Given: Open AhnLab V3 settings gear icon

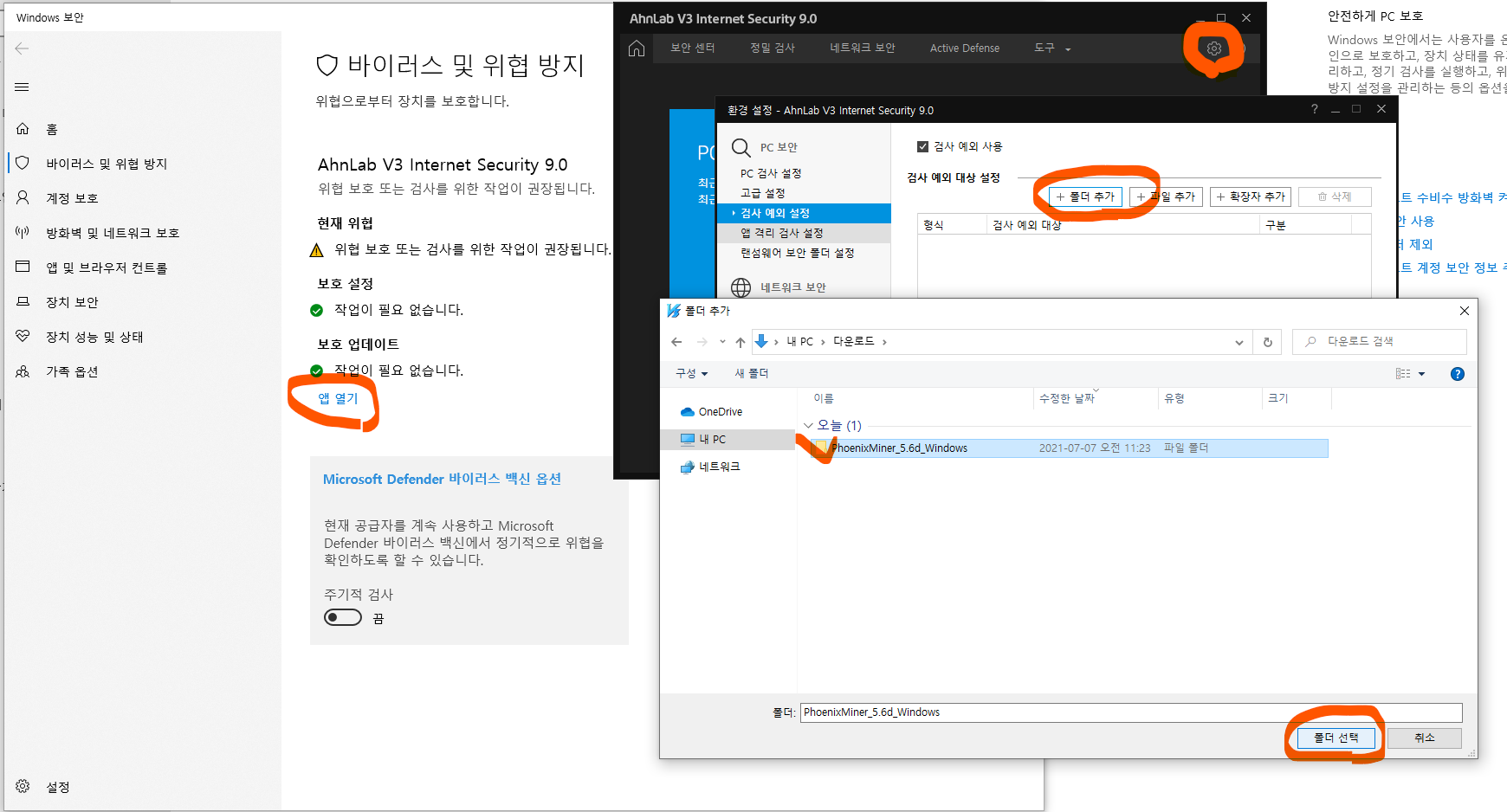Looking at the screenshot, I should coord(1213,48).
